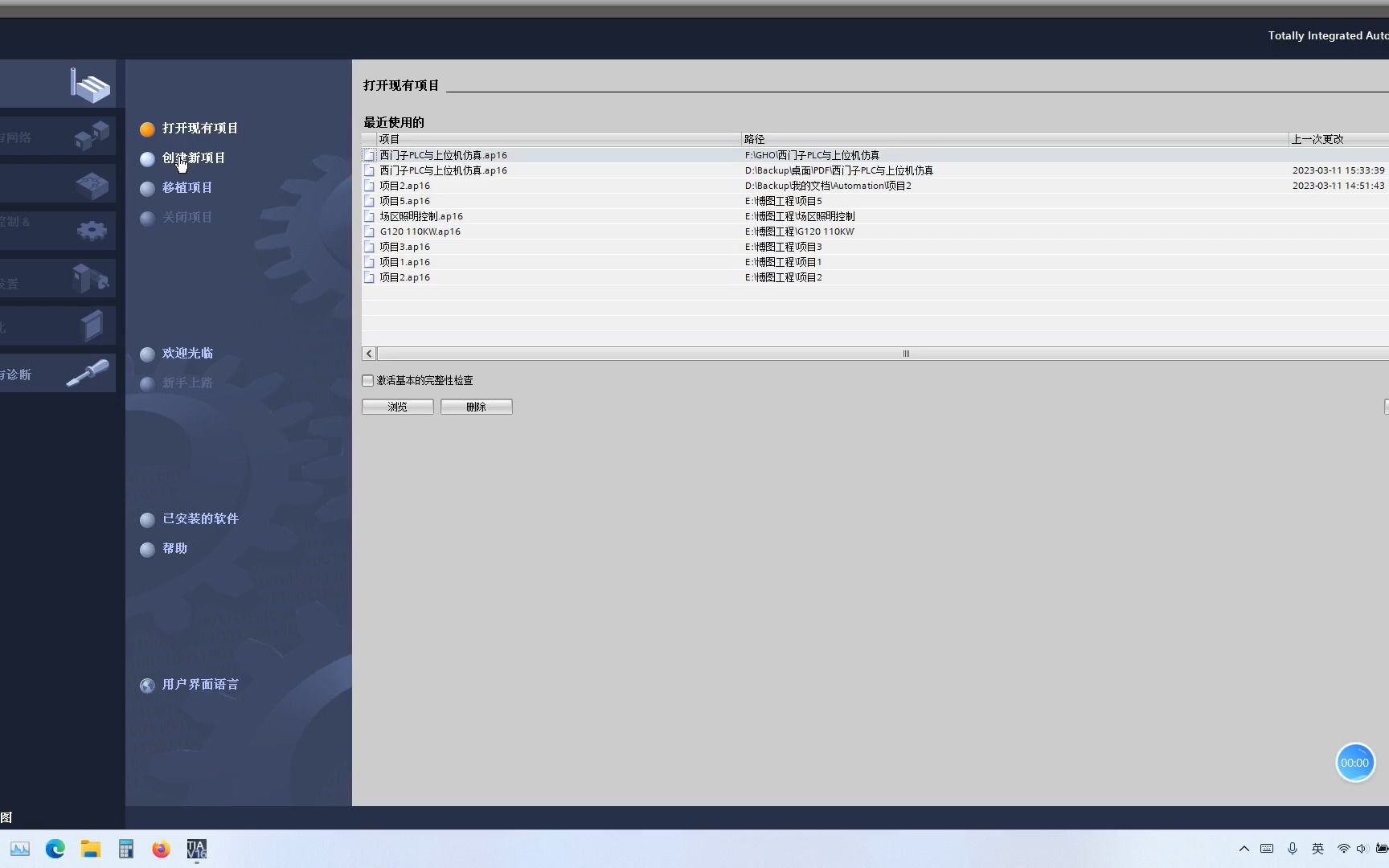
Task: Open 帮助 help entry
Action: point(174,549)
